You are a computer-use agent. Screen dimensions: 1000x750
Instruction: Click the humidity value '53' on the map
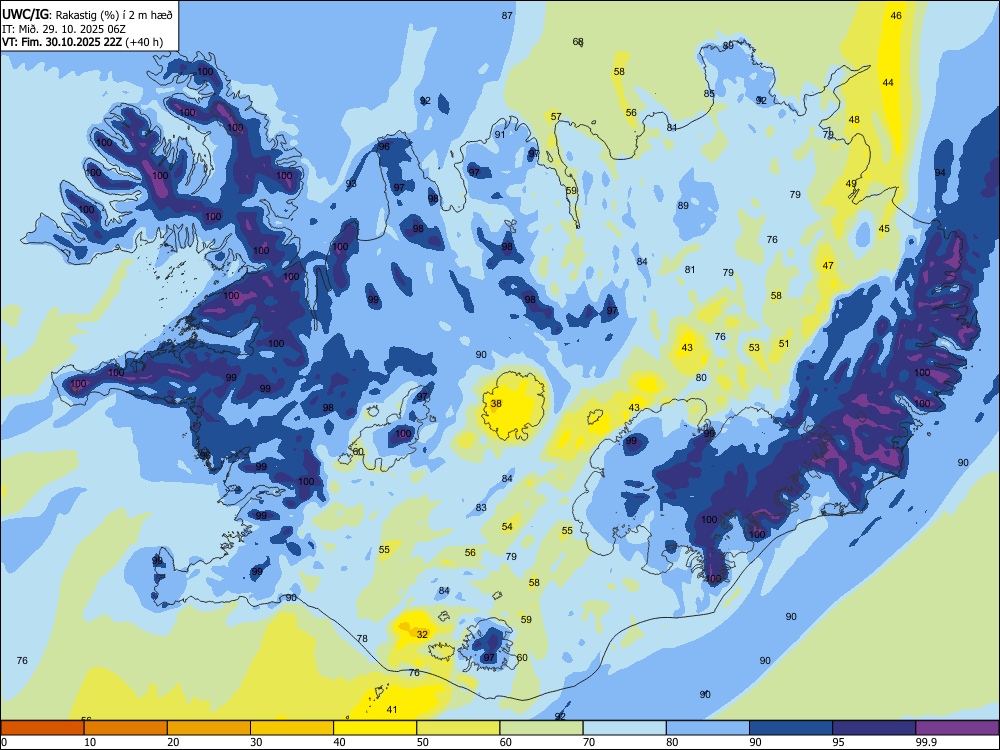[754, 348]
